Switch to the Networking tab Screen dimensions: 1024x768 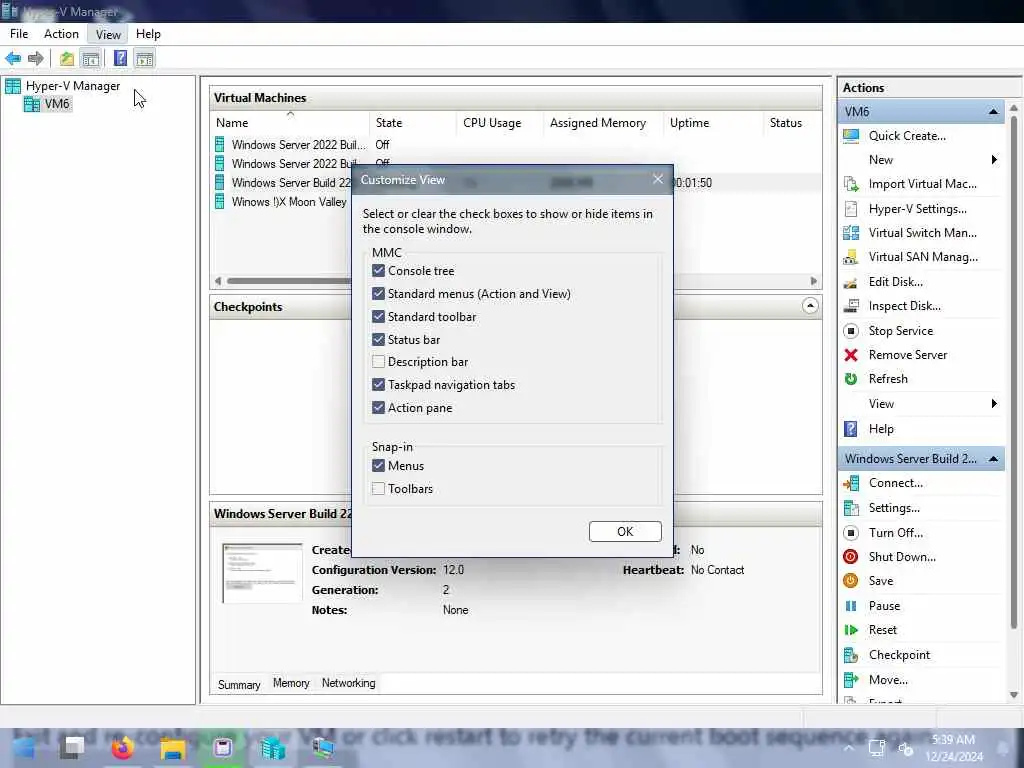click(x=349, y=683)
